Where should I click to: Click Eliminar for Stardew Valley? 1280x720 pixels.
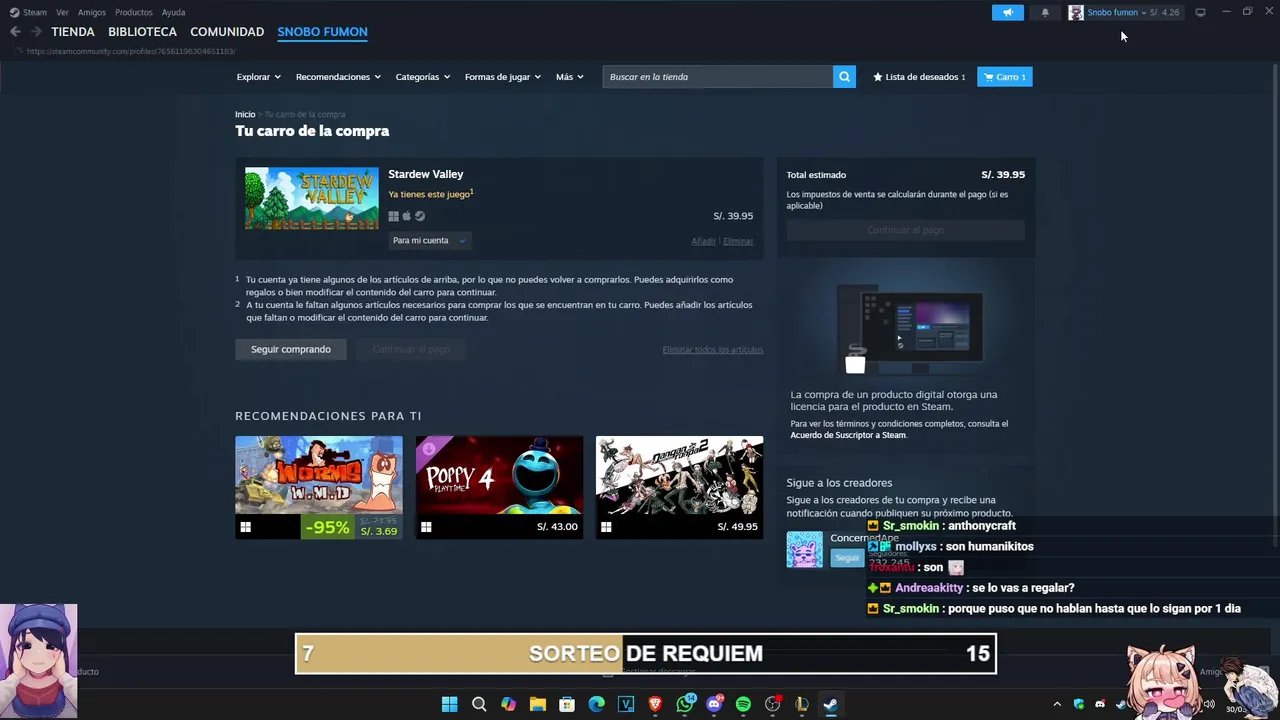pos(738,241)
